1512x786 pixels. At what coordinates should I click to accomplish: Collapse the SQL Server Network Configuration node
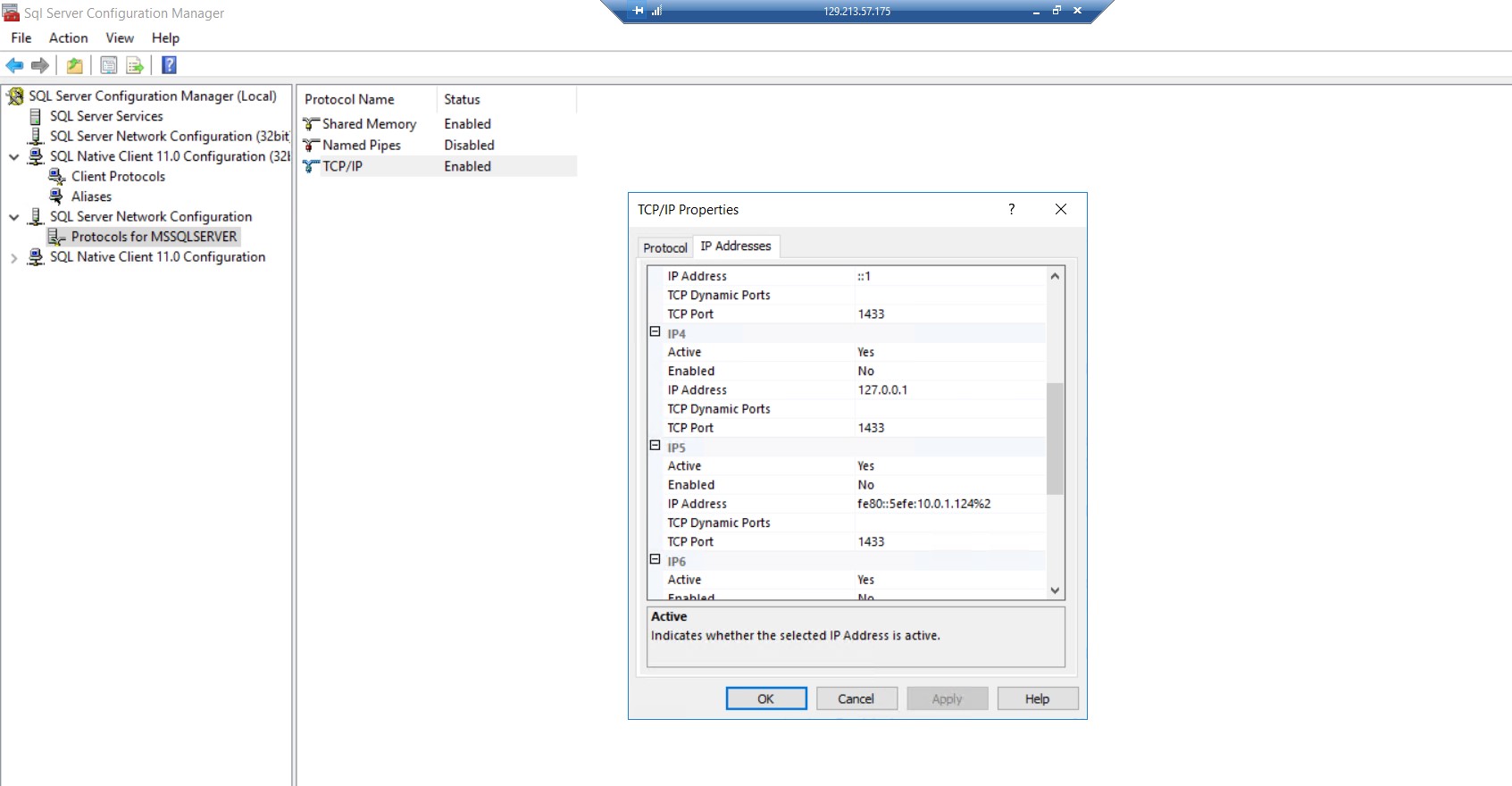click(14, 217)
